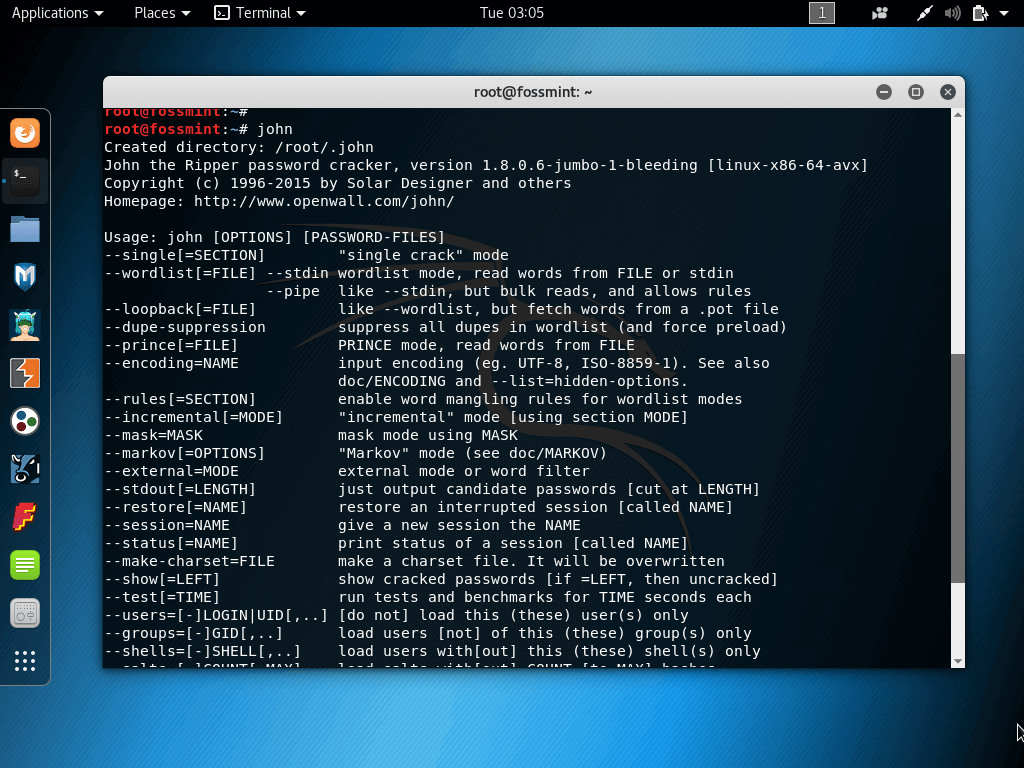Click workspace indicator number 1
Image resolution: width=1024 pixels, height=768 pixels.
click(x=822, y=13)
